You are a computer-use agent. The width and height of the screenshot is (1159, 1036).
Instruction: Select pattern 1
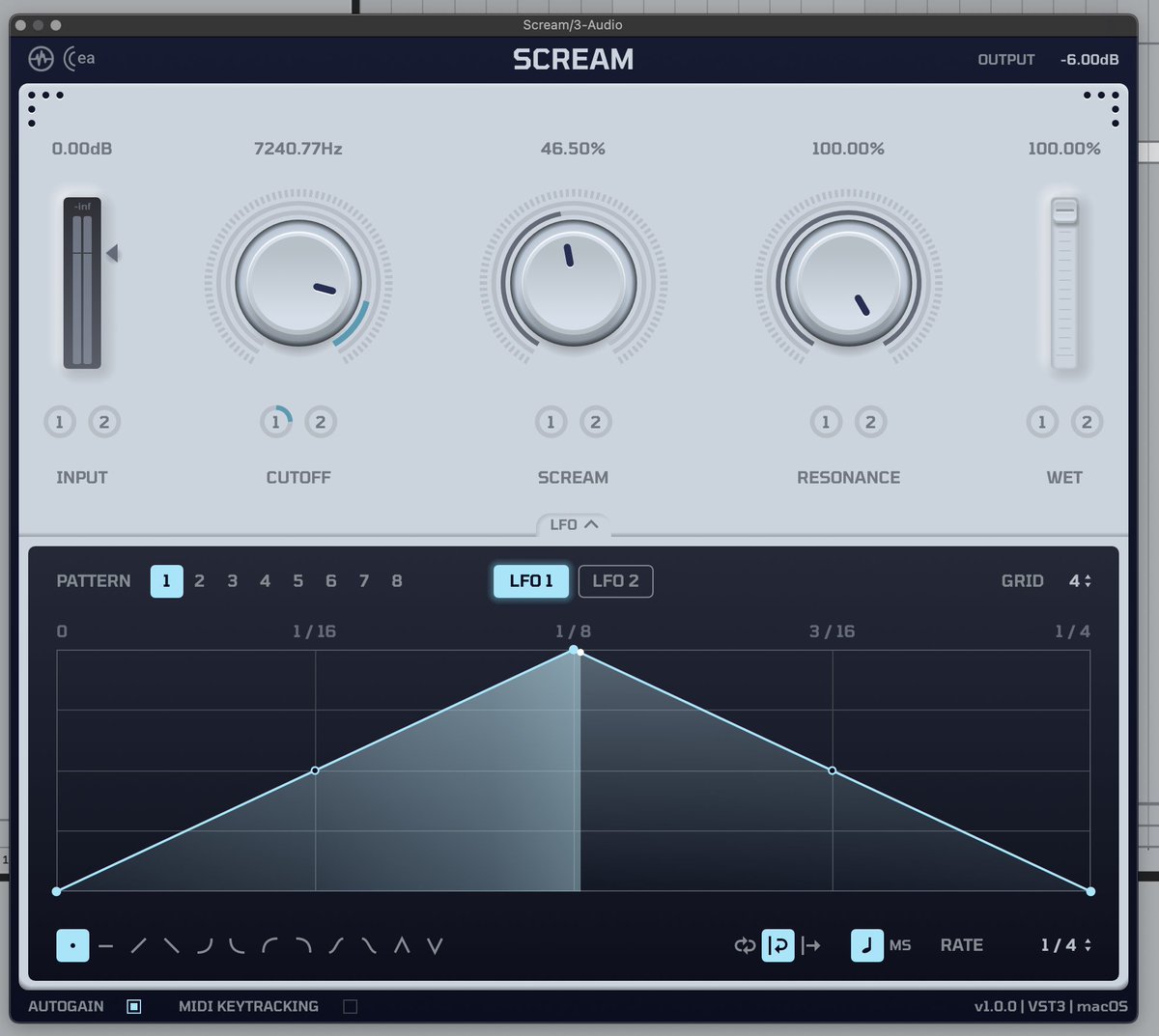(x=166, y=580)
